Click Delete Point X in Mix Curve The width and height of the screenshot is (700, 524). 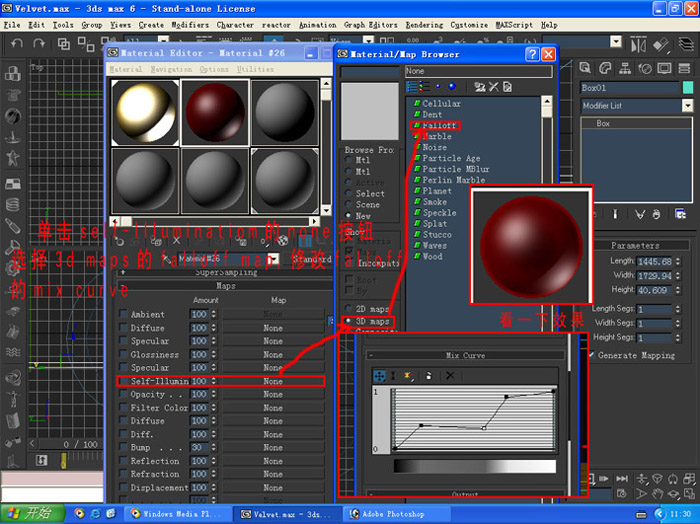tap(450, 376)
